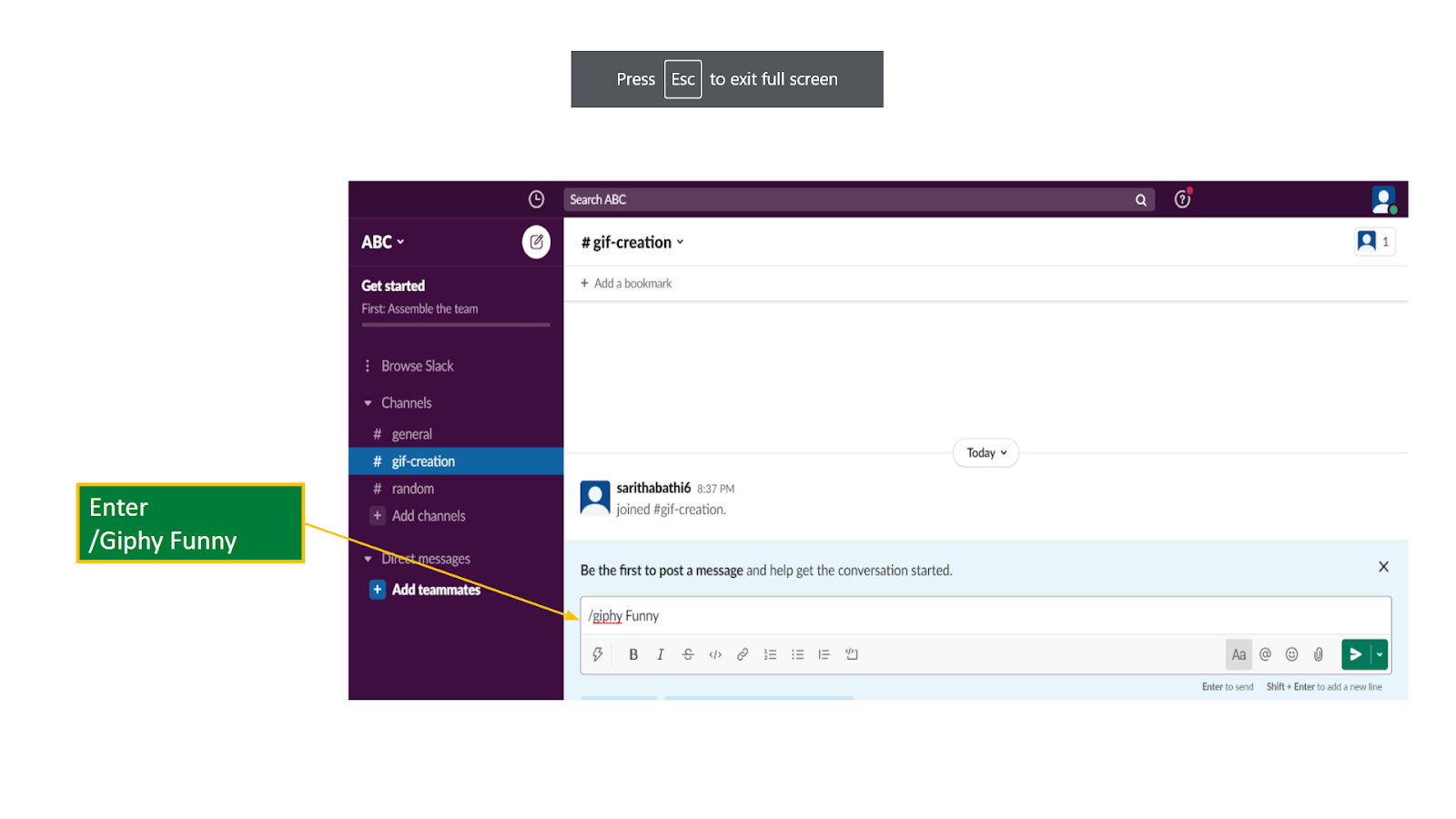
Task: Open the Help question mark with notification
Action: 1181,199
